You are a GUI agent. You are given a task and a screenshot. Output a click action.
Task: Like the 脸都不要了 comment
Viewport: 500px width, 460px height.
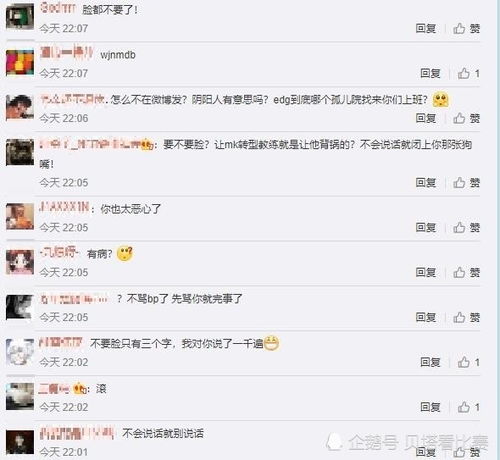click(x=466, y=29)
